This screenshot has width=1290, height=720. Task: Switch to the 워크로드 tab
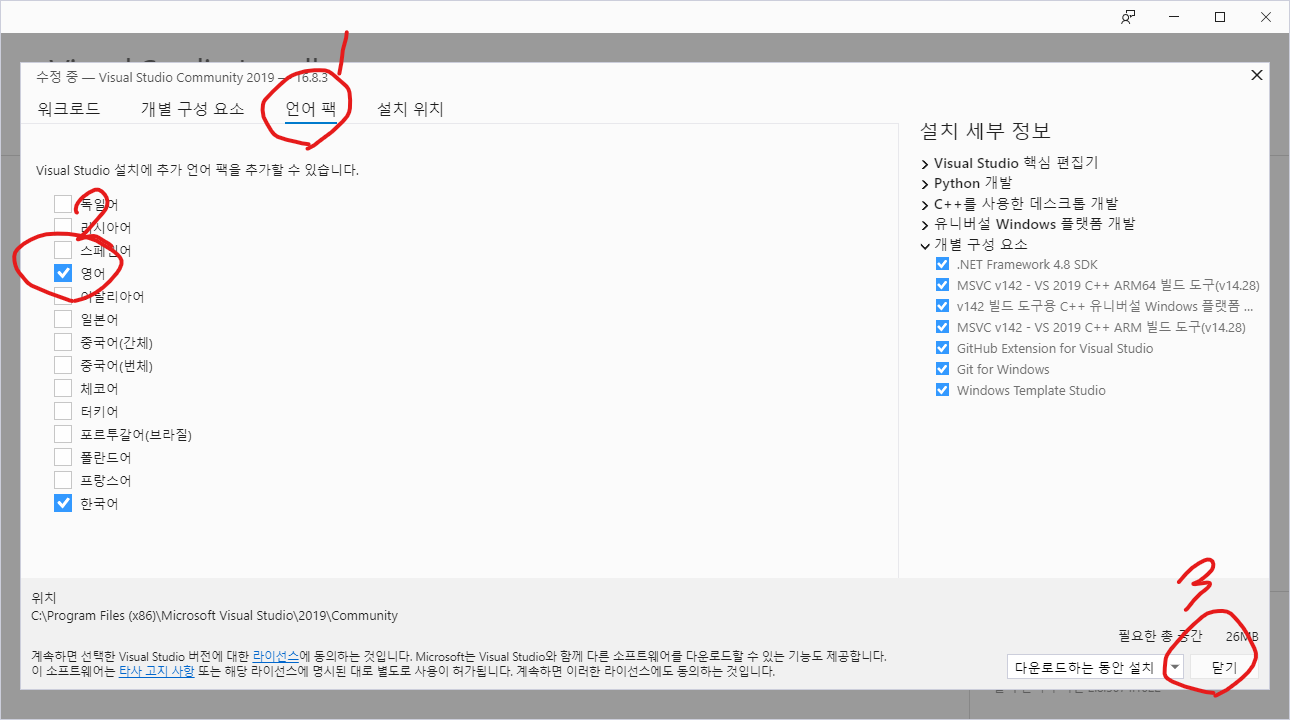(x=68, y=109)
